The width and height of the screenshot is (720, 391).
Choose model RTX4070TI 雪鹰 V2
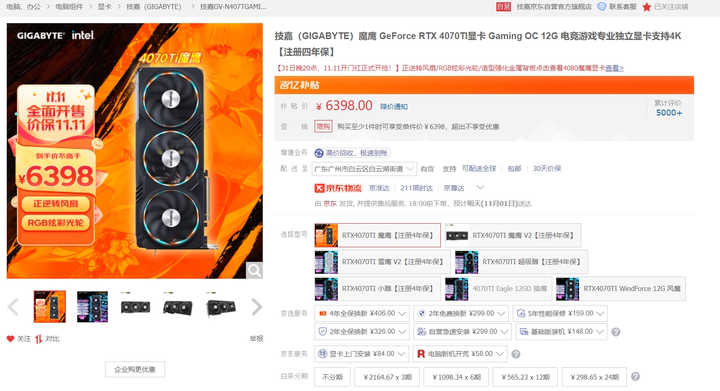pos(382,262)
